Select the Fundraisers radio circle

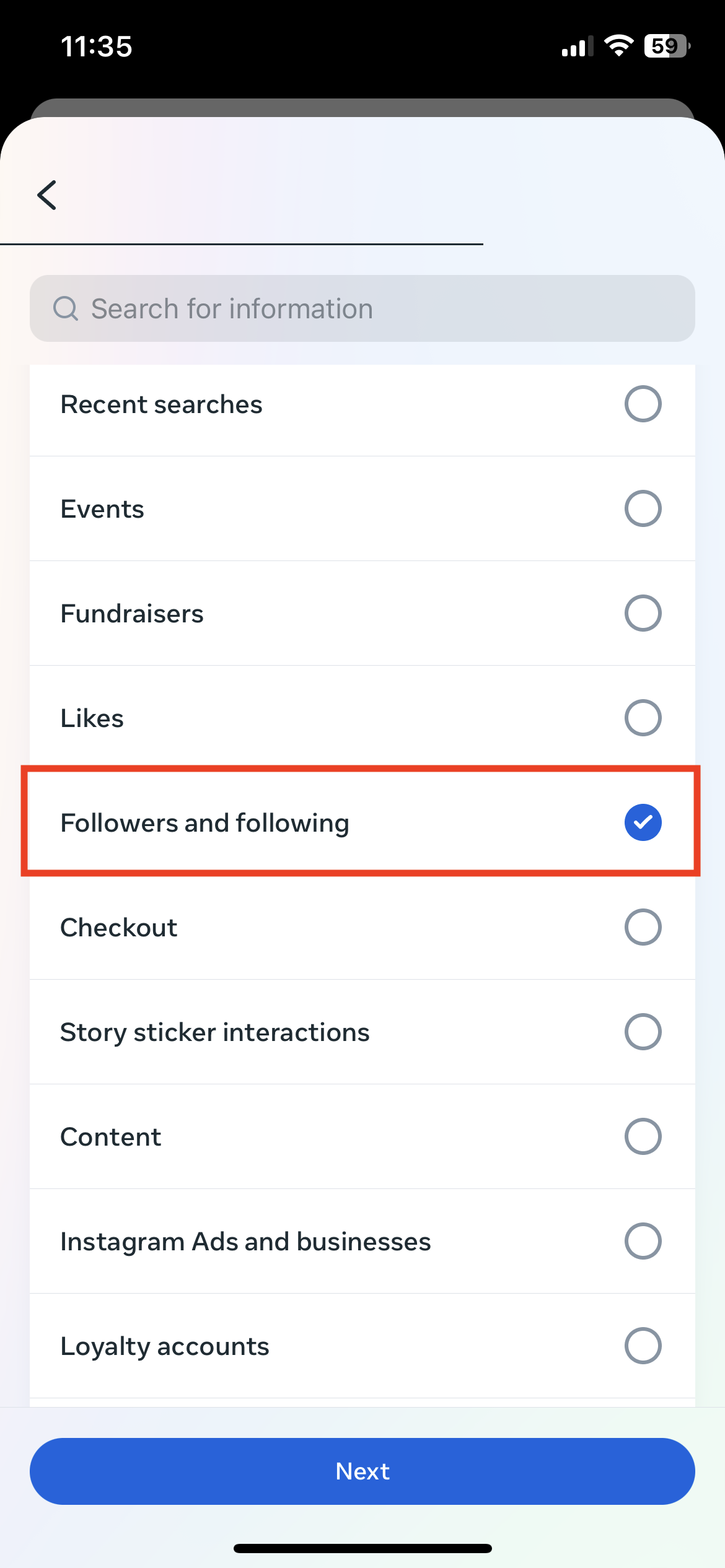pyautogui.click(x=643, y=613)
